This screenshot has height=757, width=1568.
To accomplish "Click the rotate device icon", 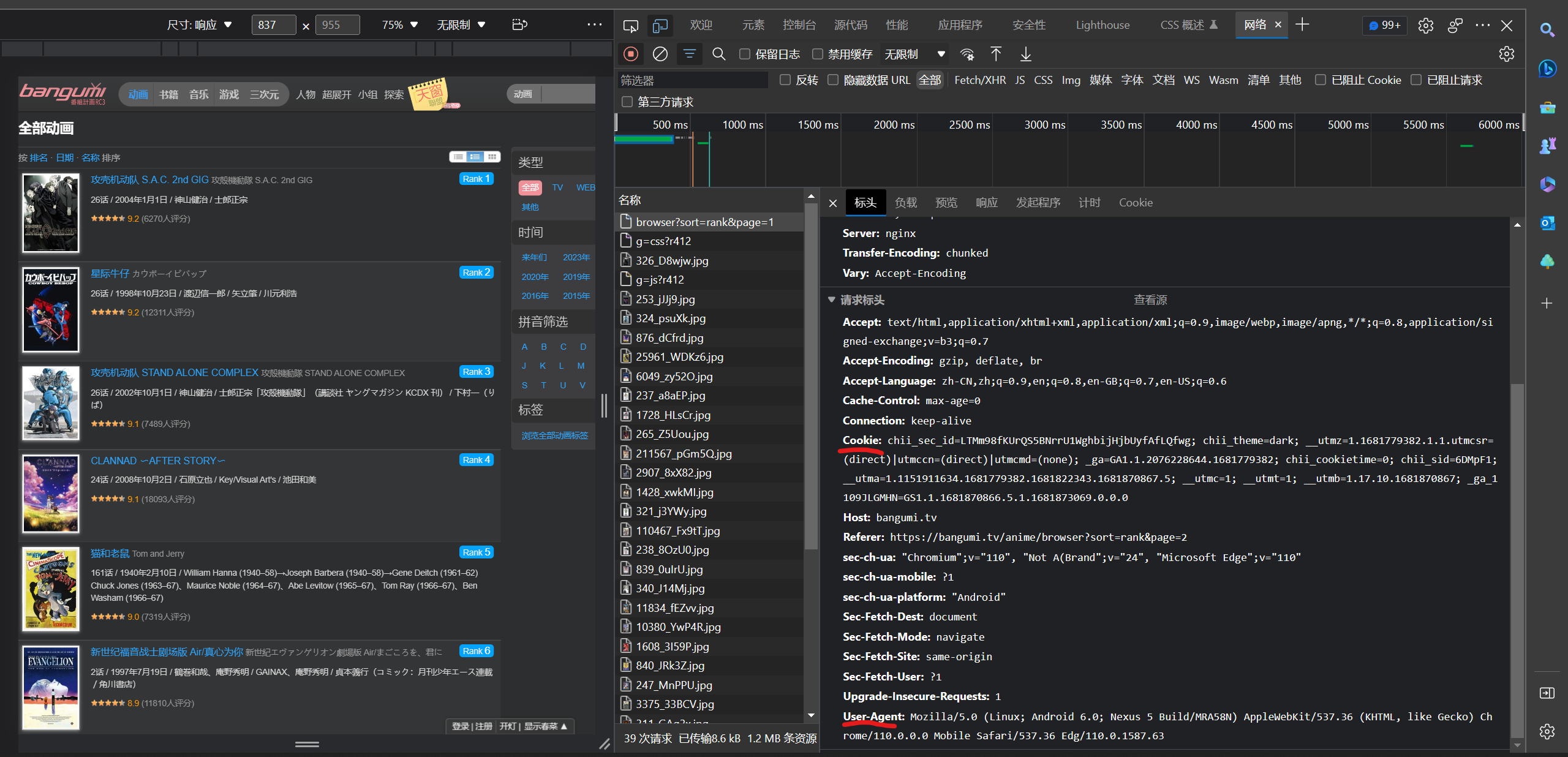I will tap(519, 25).
